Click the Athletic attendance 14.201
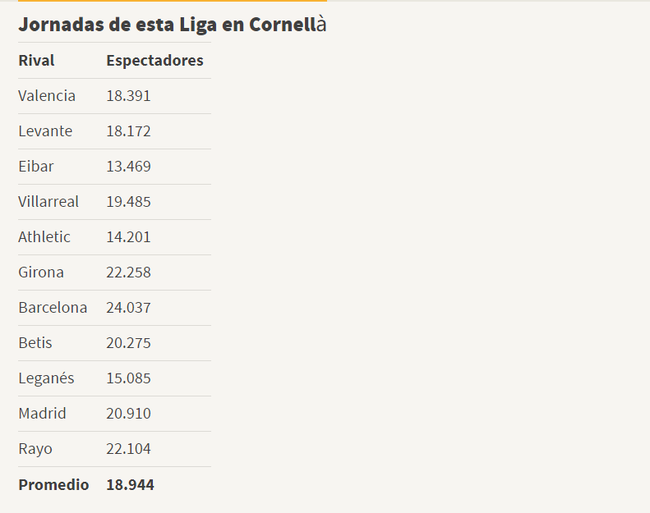The width and height of the screenshot is (650, 513). [129, 237]
